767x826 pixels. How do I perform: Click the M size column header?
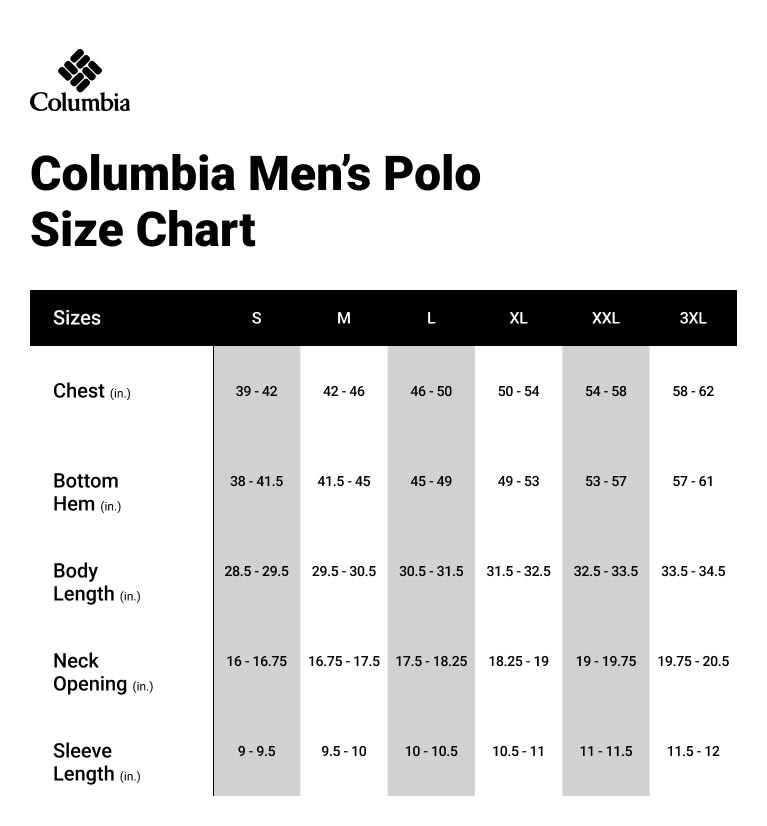344,318
